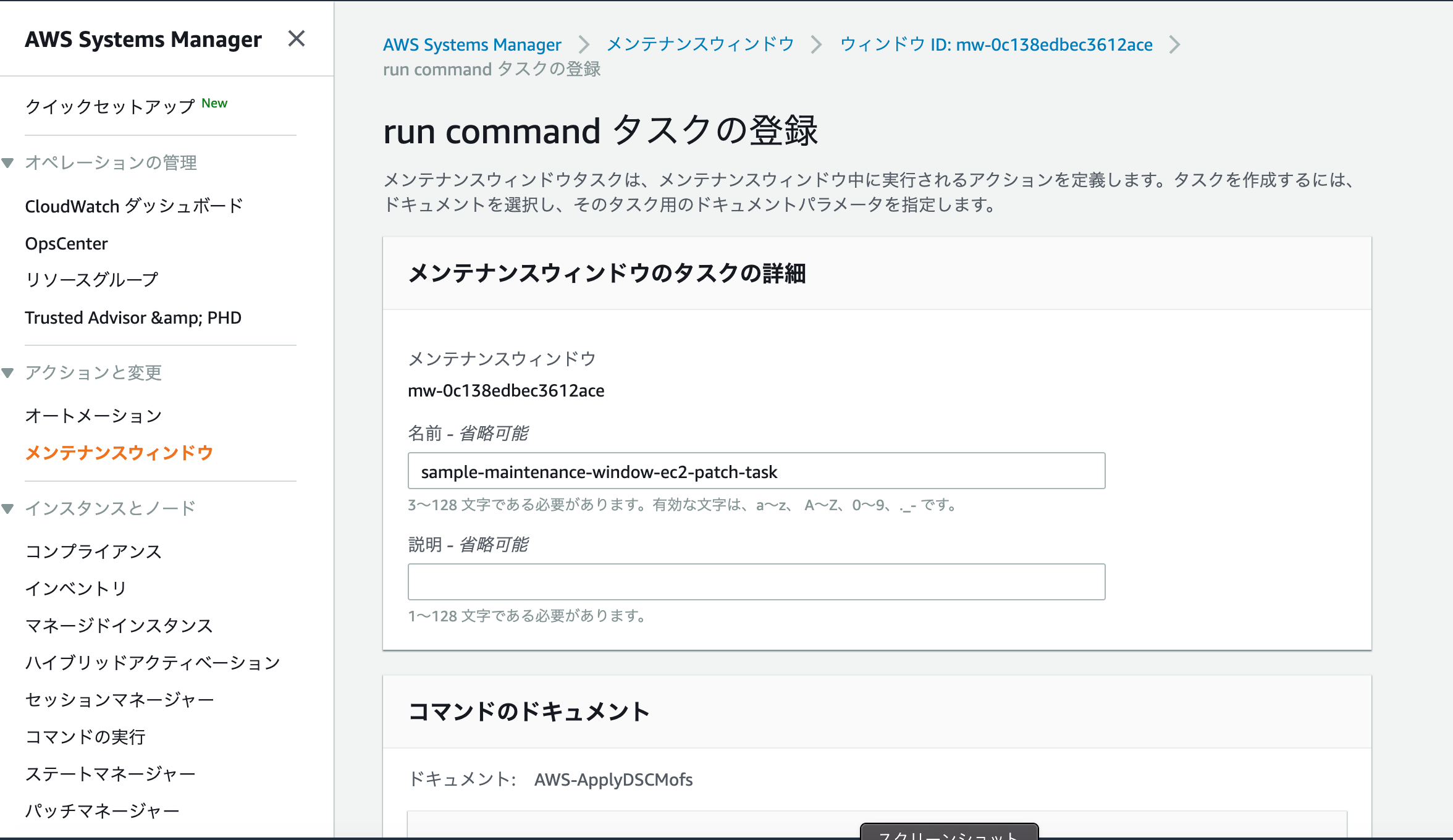The image size is (1453, 840).
Task: Click メンテナンスウィンドウのタスクの詳細 section header
Action: click(x=607, y=273)
